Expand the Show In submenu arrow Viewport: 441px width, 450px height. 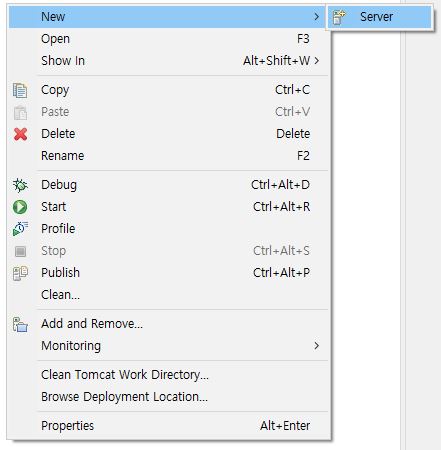316,61
